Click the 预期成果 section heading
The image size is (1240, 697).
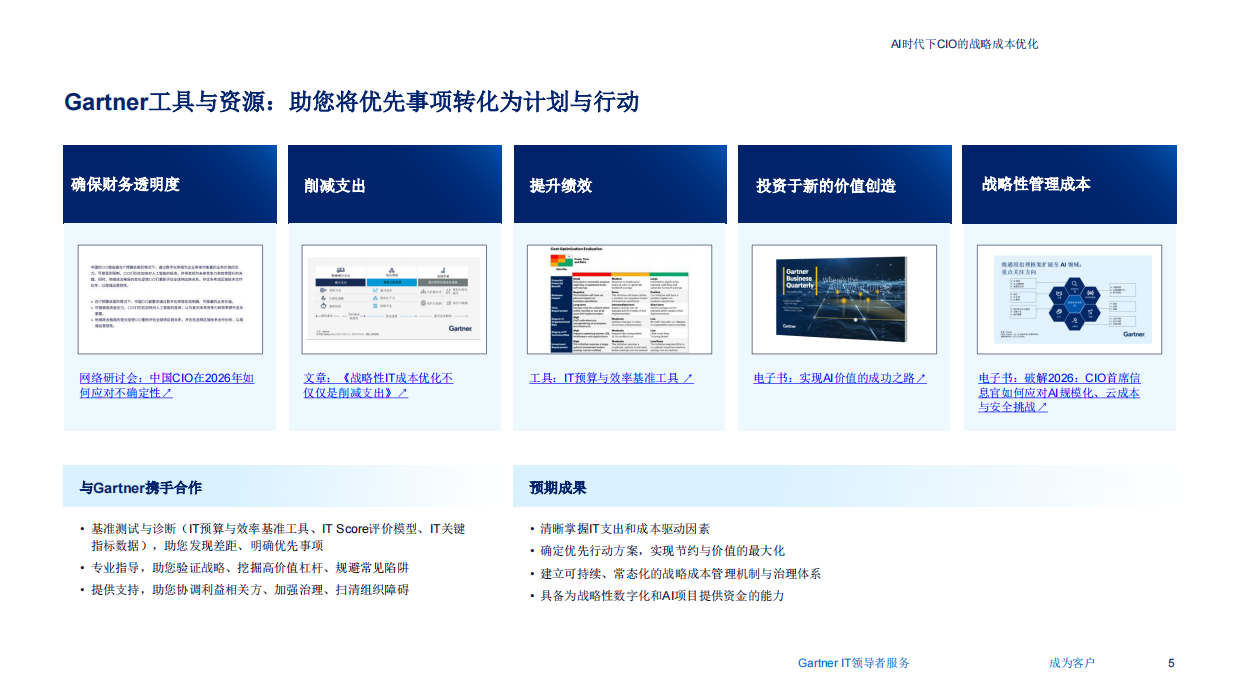click(558, 488)
